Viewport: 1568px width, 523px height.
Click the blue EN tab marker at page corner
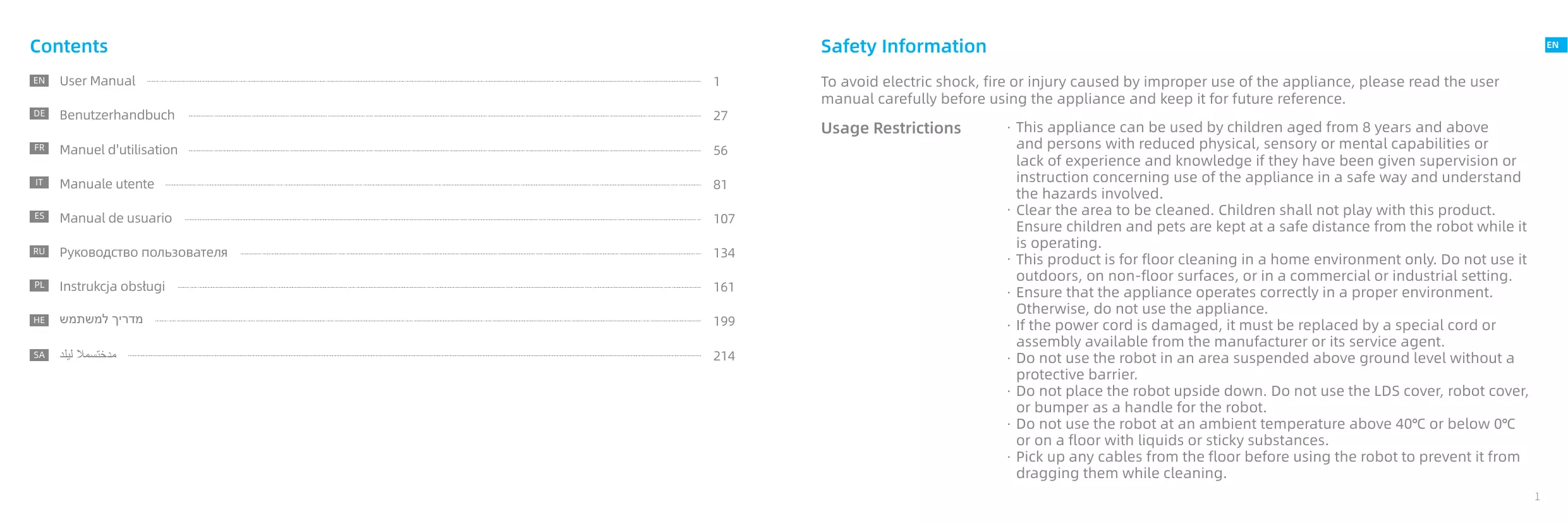(1555, 46)
